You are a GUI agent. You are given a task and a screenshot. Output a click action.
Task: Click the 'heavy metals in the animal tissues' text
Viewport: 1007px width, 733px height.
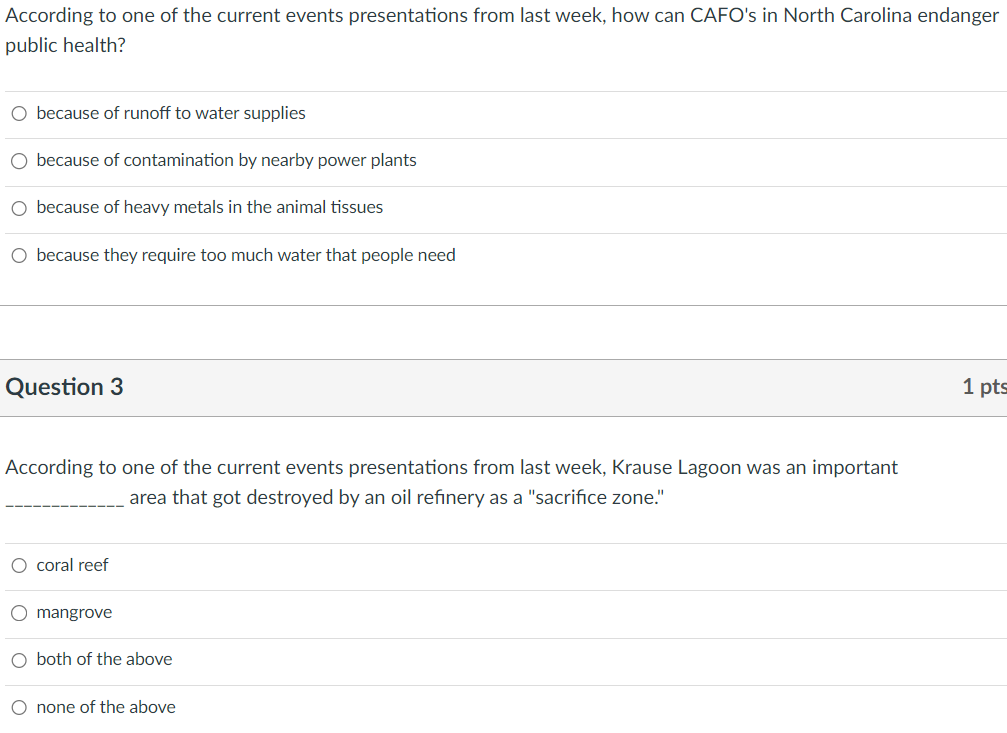(x=209, y=207)
